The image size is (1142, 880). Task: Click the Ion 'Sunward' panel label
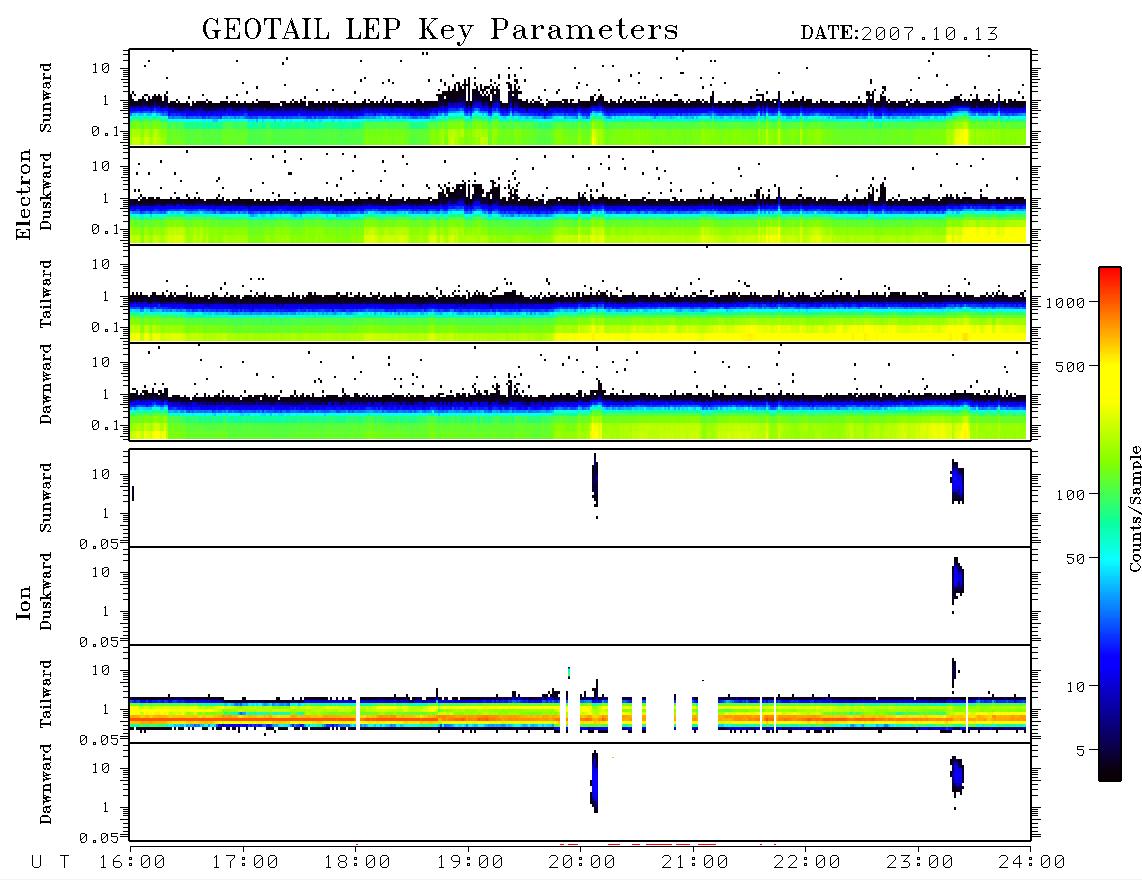(x=46, y=498)
